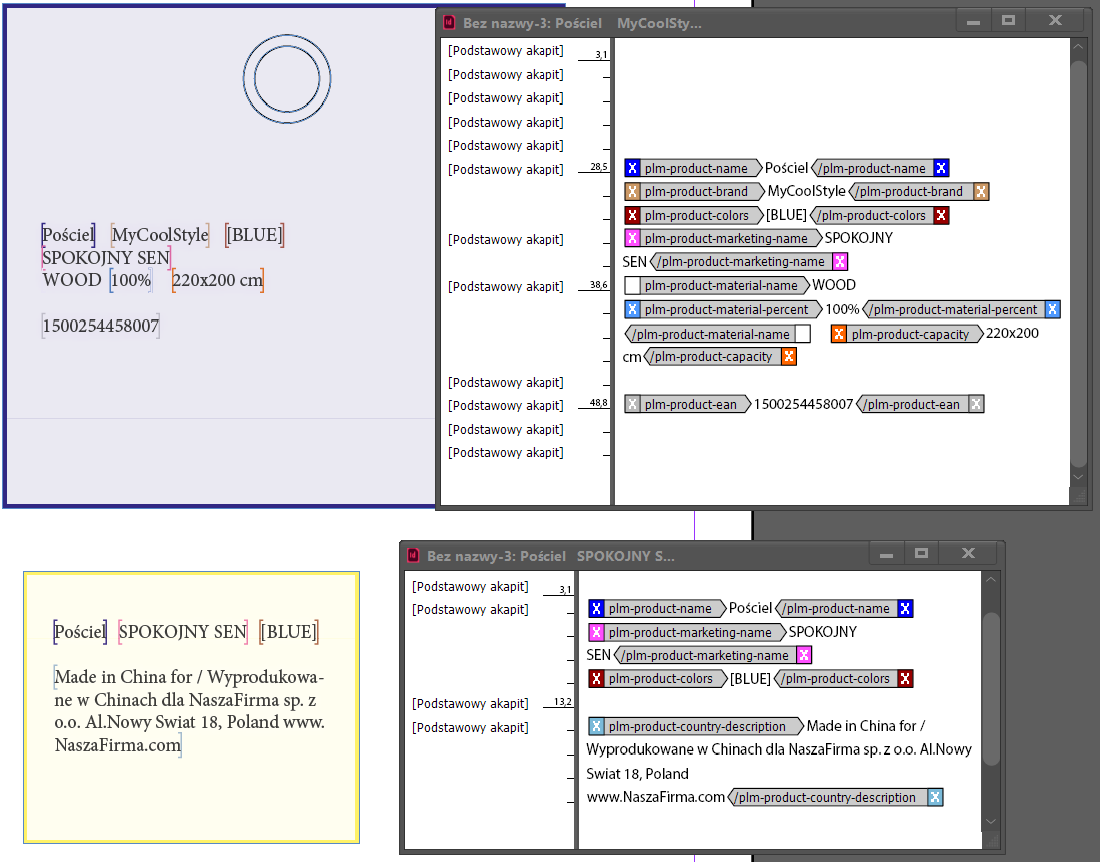Viewport: 1100px width, 864px height.
Task: Click the light blue opening plm-product-material-percent marker
Action: 723,309
